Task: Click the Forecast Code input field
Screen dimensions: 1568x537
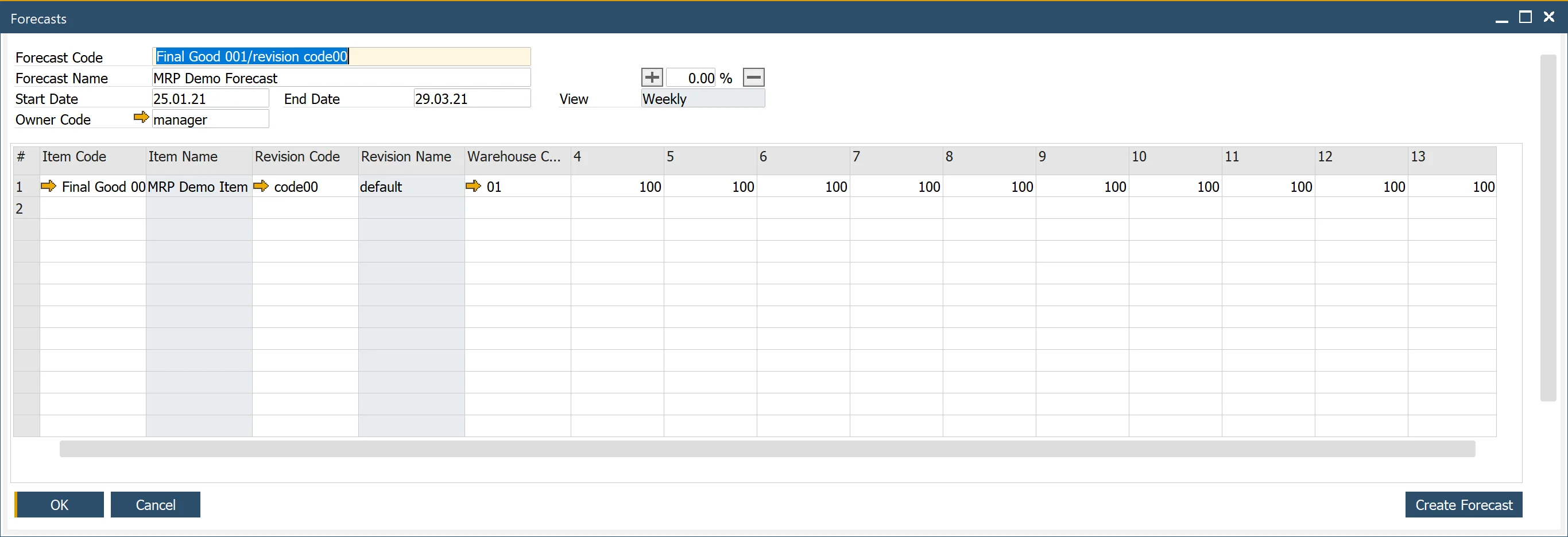Action: coord(341,57)
